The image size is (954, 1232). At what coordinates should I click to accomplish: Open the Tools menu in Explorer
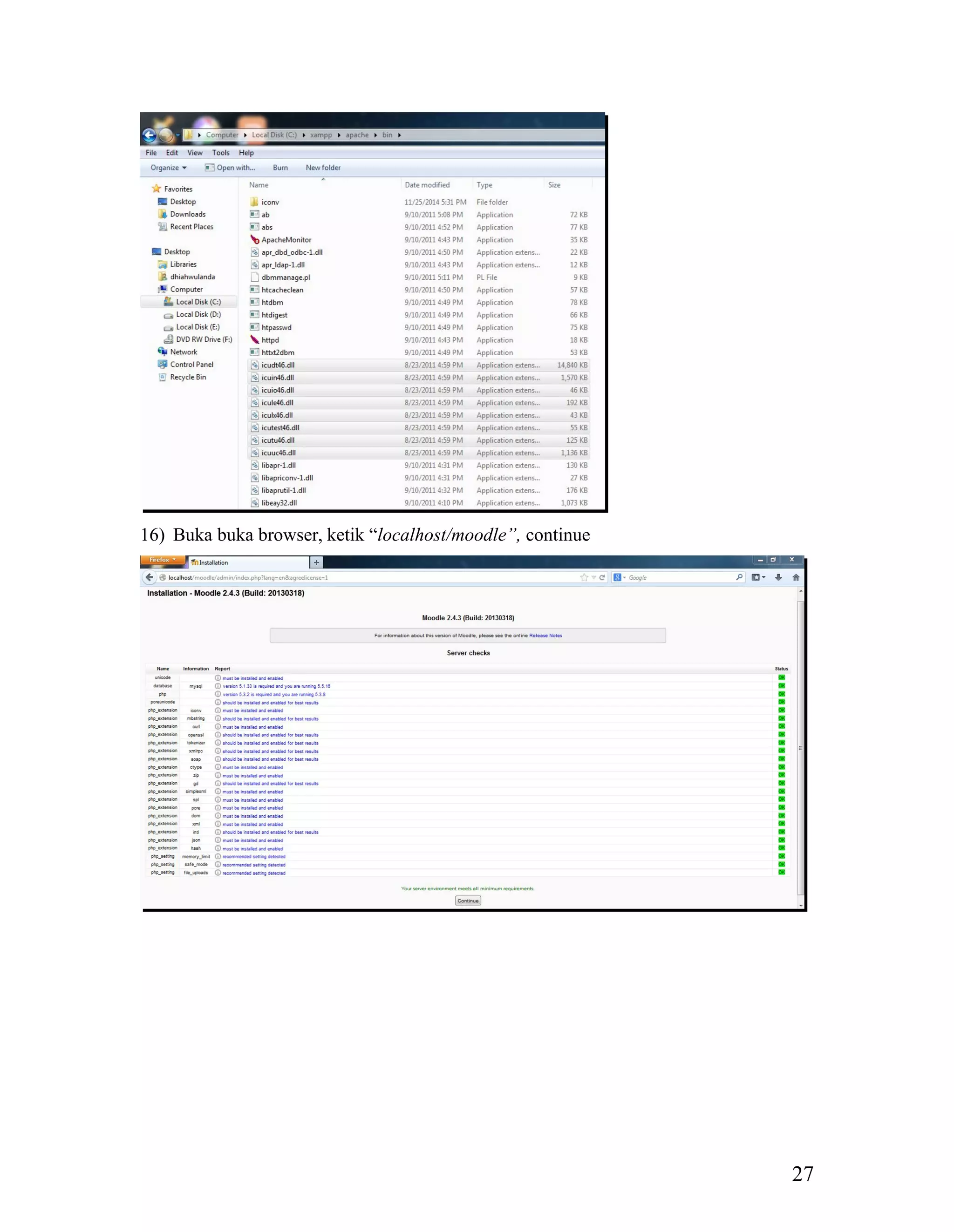[221, 153]
